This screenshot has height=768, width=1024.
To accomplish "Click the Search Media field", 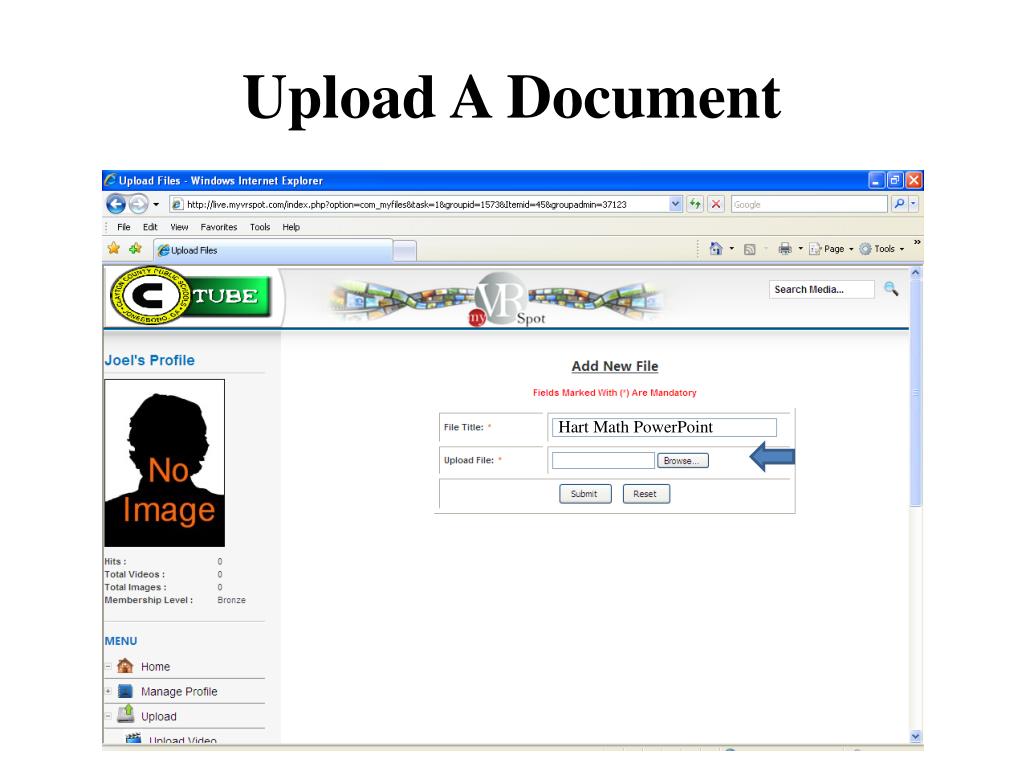I will [822, 289].
